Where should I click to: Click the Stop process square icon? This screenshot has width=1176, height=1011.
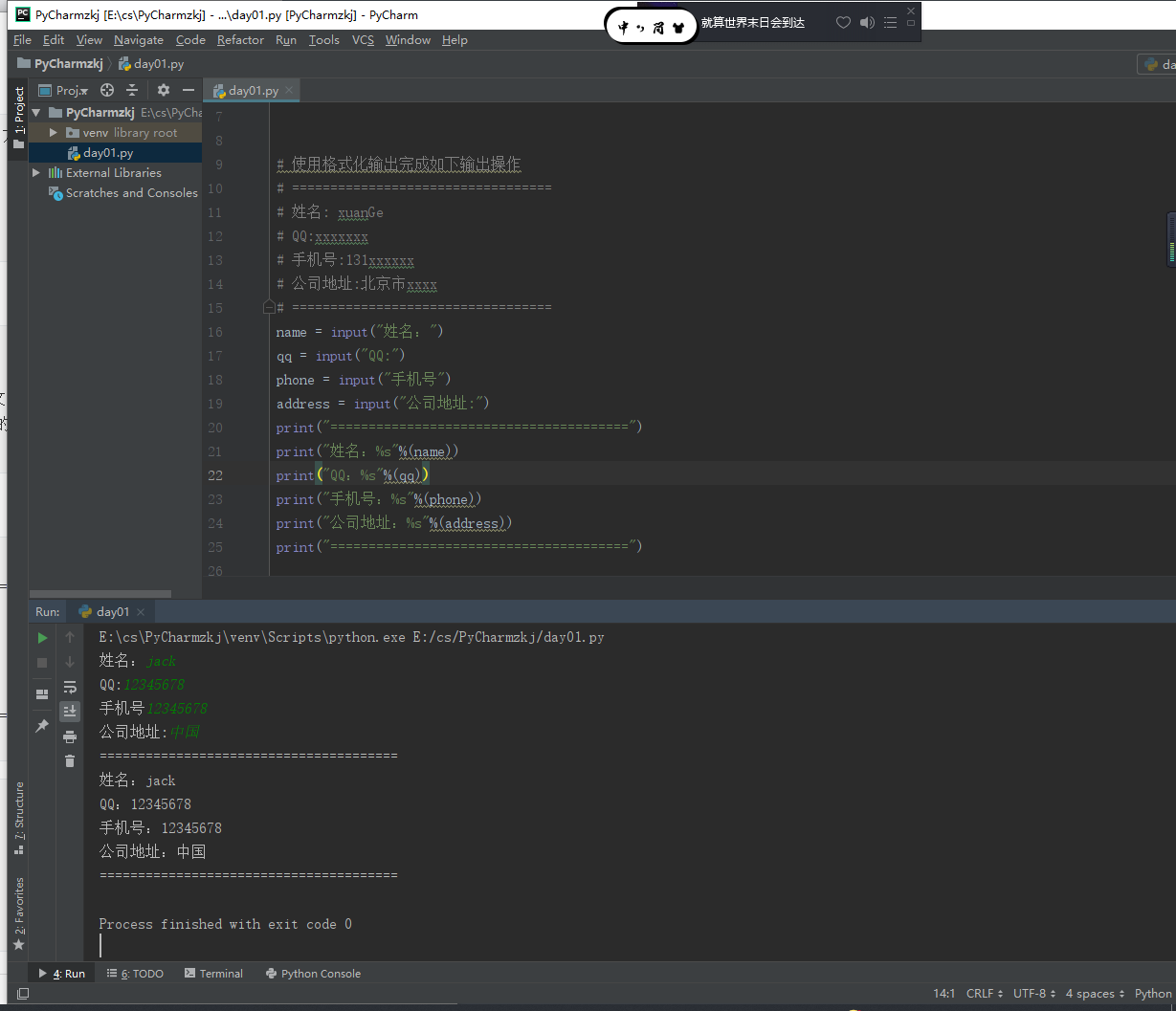click(42, 662)
